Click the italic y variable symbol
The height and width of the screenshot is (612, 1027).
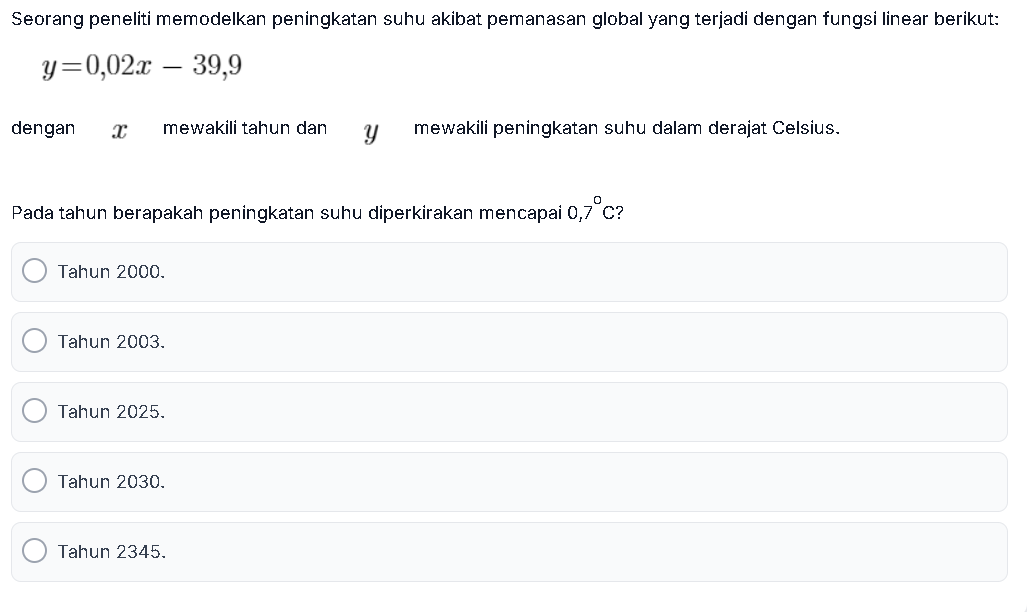coord(371,132)
